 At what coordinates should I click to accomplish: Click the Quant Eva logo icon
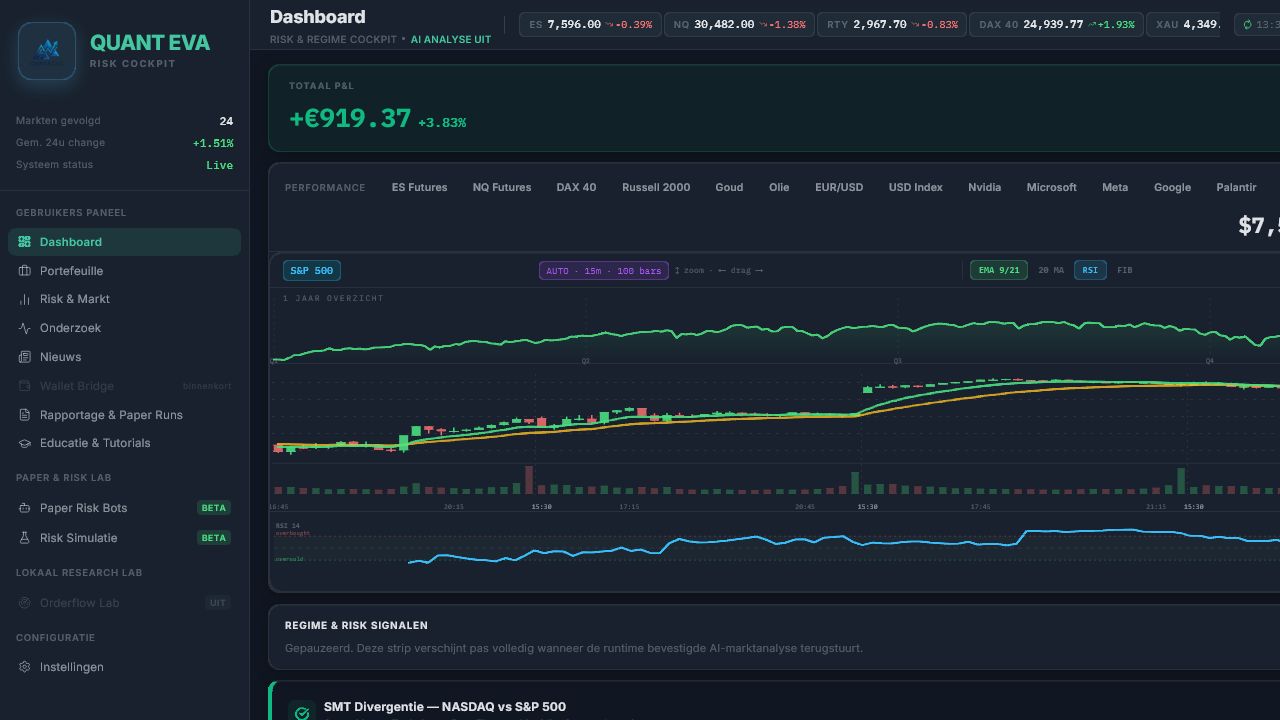tap(47, 51)
